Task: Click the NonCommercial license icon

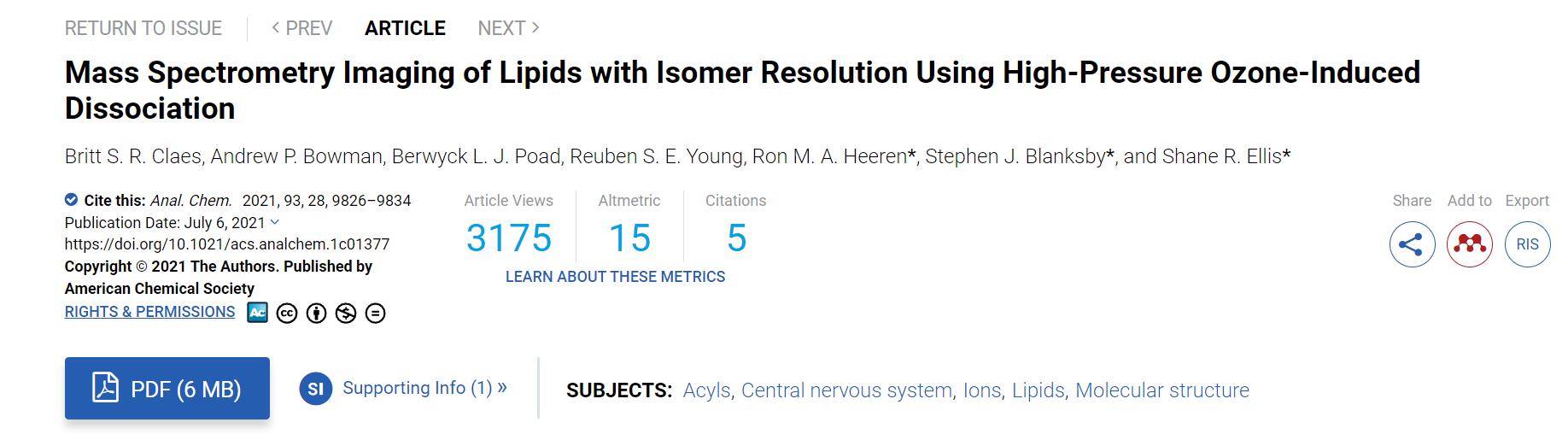Action: [345, 314]
